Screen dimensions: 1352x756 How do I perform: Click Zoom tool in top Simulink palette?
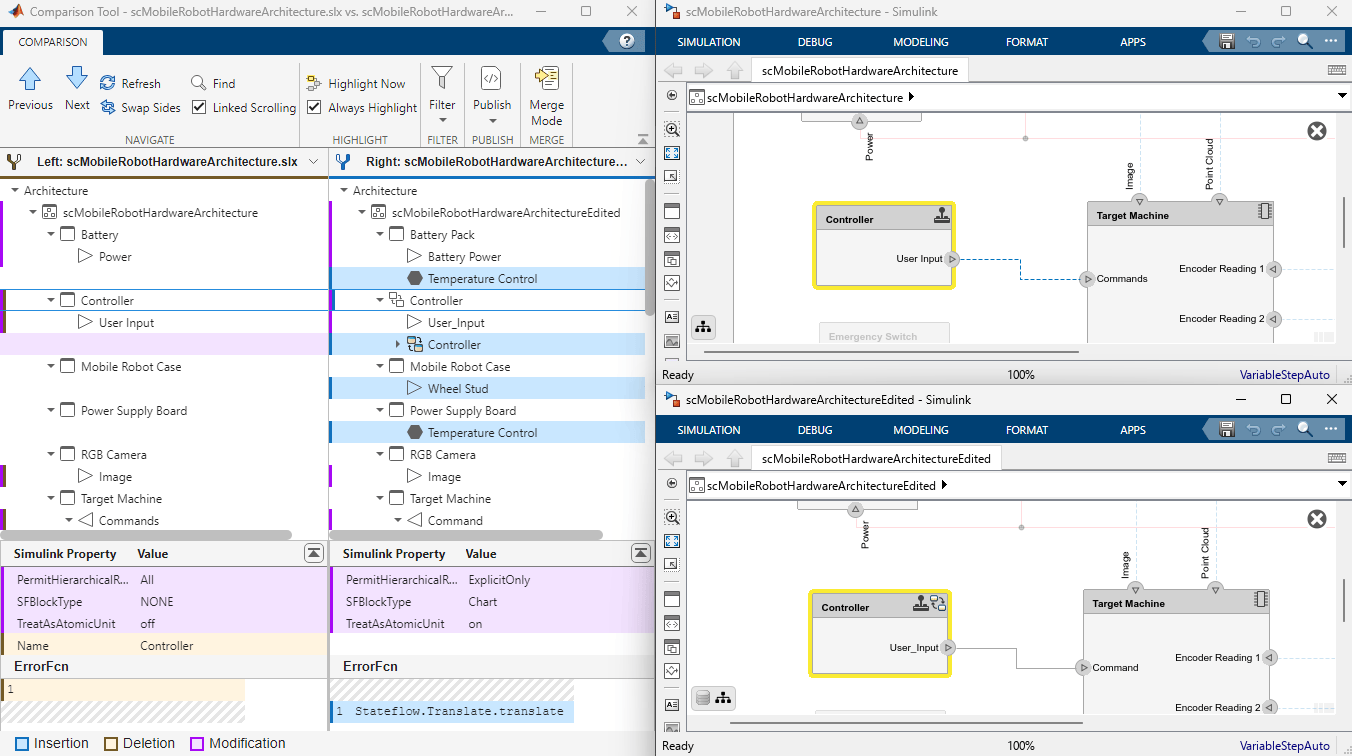click(x=672, y=129)
